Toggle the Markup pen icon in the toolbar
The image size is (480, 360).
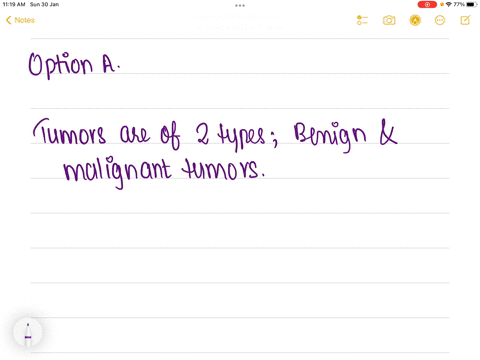pos(415,20)
